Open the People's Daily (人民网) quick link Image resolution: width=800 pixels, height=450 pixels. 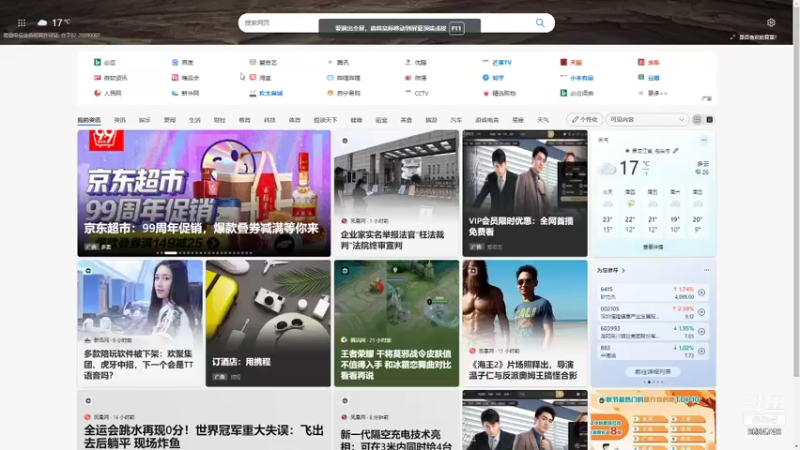[108, 93]
